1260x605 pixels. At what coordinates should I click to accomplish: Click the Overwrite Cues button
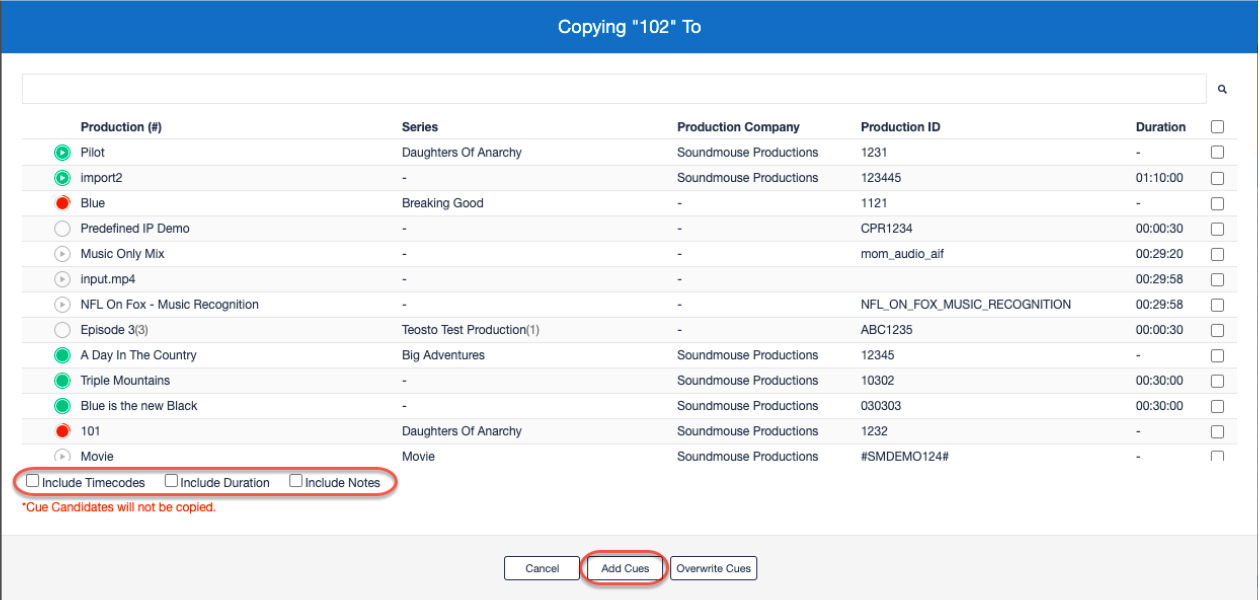[713, 568]
